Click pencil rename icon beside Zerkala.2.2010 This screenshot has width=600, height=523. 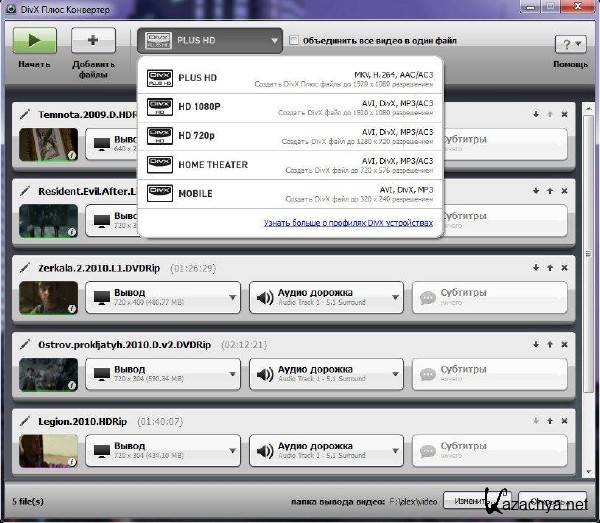26,268
